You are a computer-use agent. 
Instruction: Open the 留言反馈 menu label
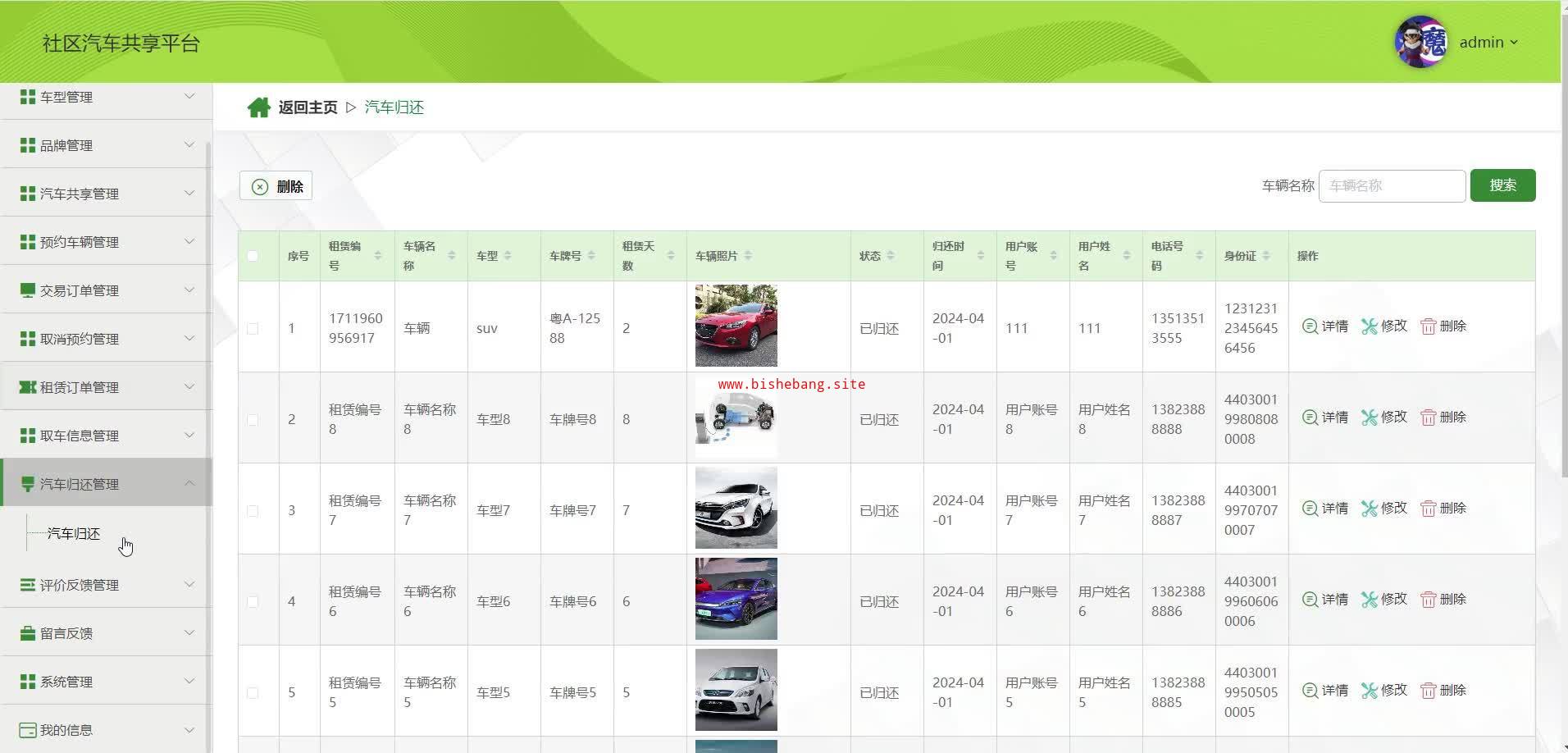click(x=66, y=633)
